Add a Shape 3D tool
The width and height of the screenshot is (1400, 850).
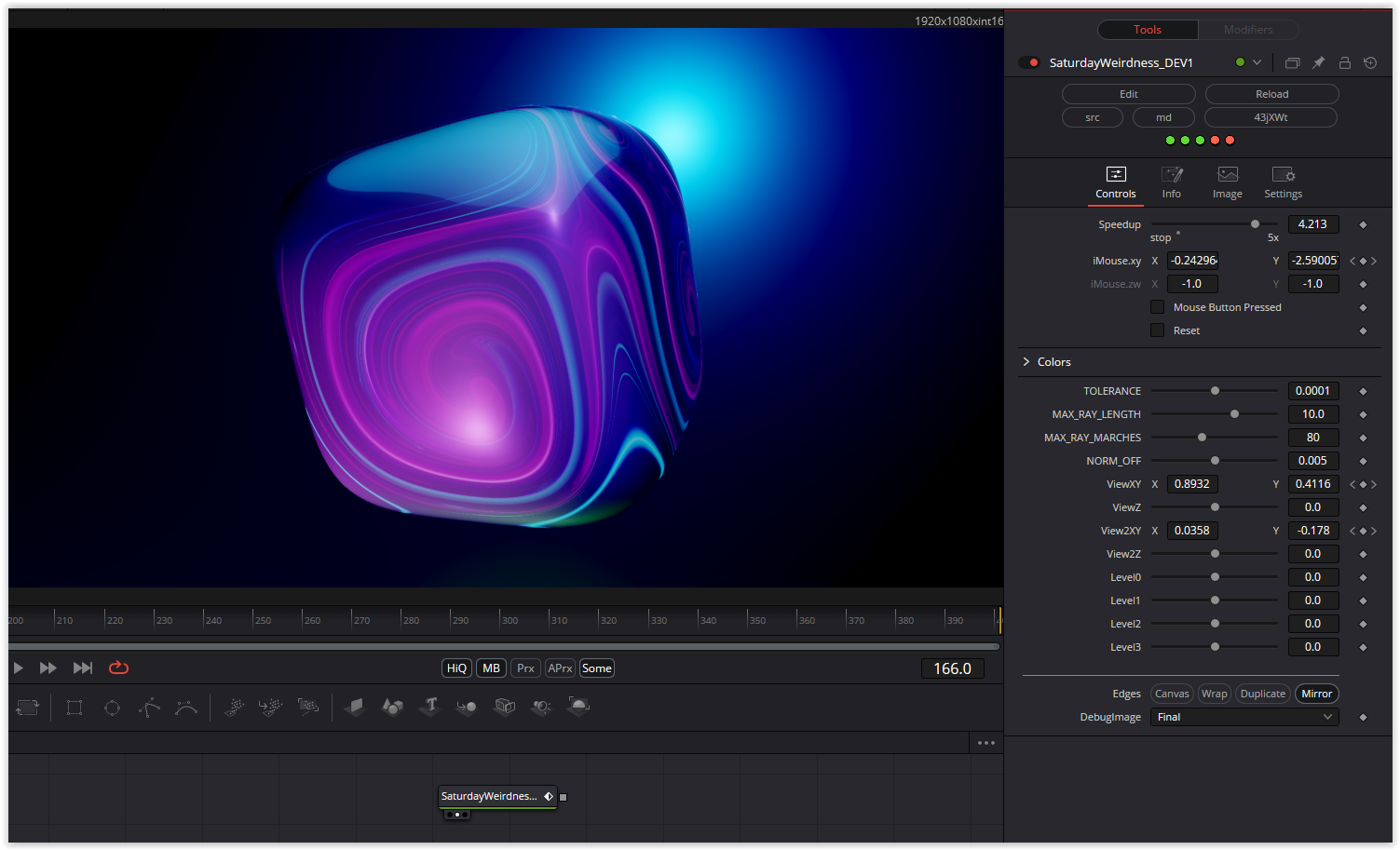(x=392, y=708)
